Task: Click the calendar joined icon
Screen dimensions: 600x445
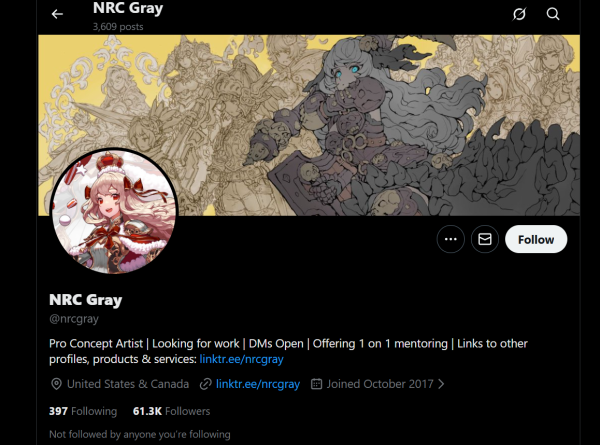Action: click(x=316, y=383)
